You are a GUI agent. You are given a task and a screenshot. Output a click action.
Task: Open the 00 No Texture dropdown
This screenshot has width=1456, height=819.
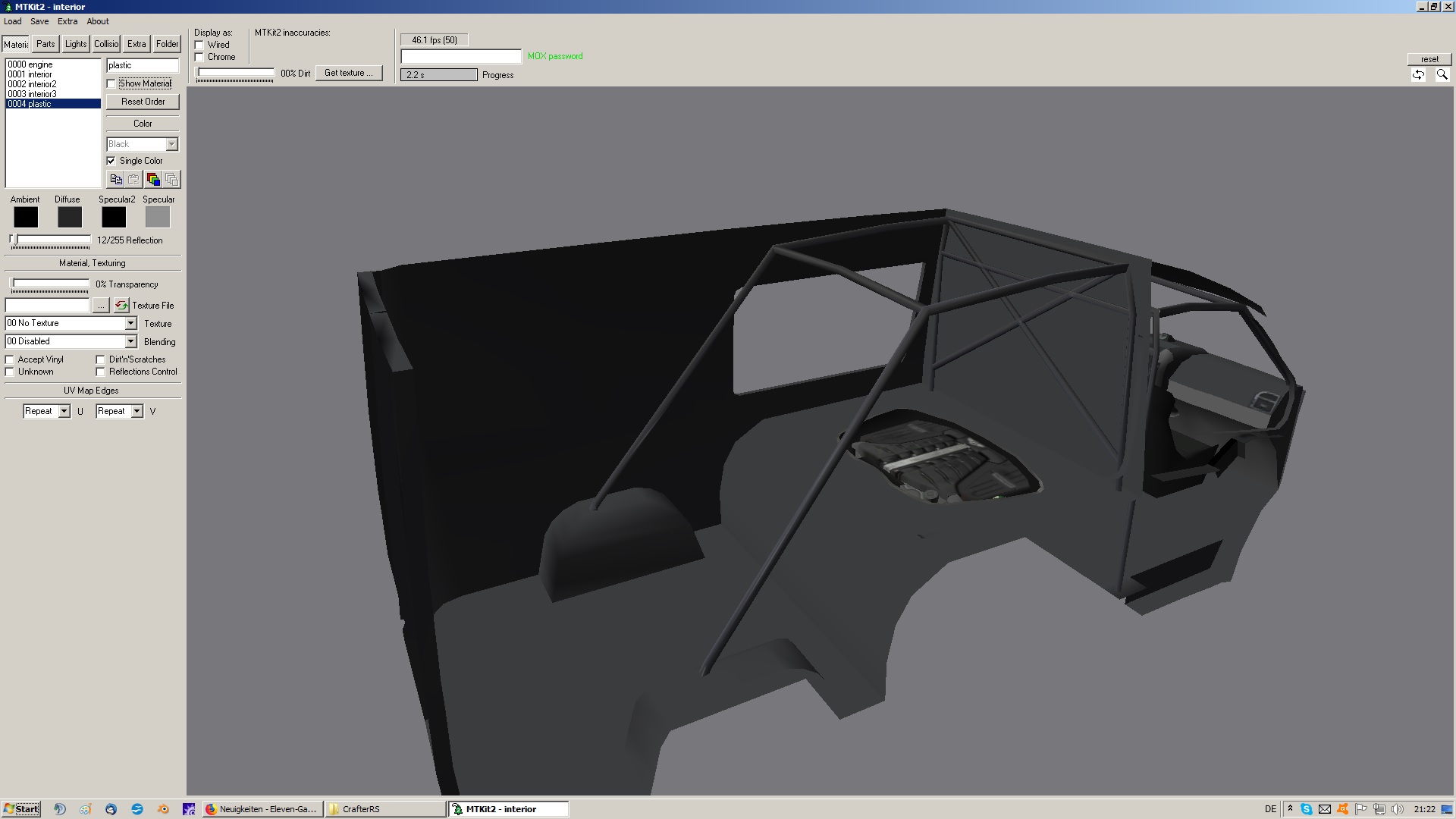pyautogui.click(x=130, y=324)
